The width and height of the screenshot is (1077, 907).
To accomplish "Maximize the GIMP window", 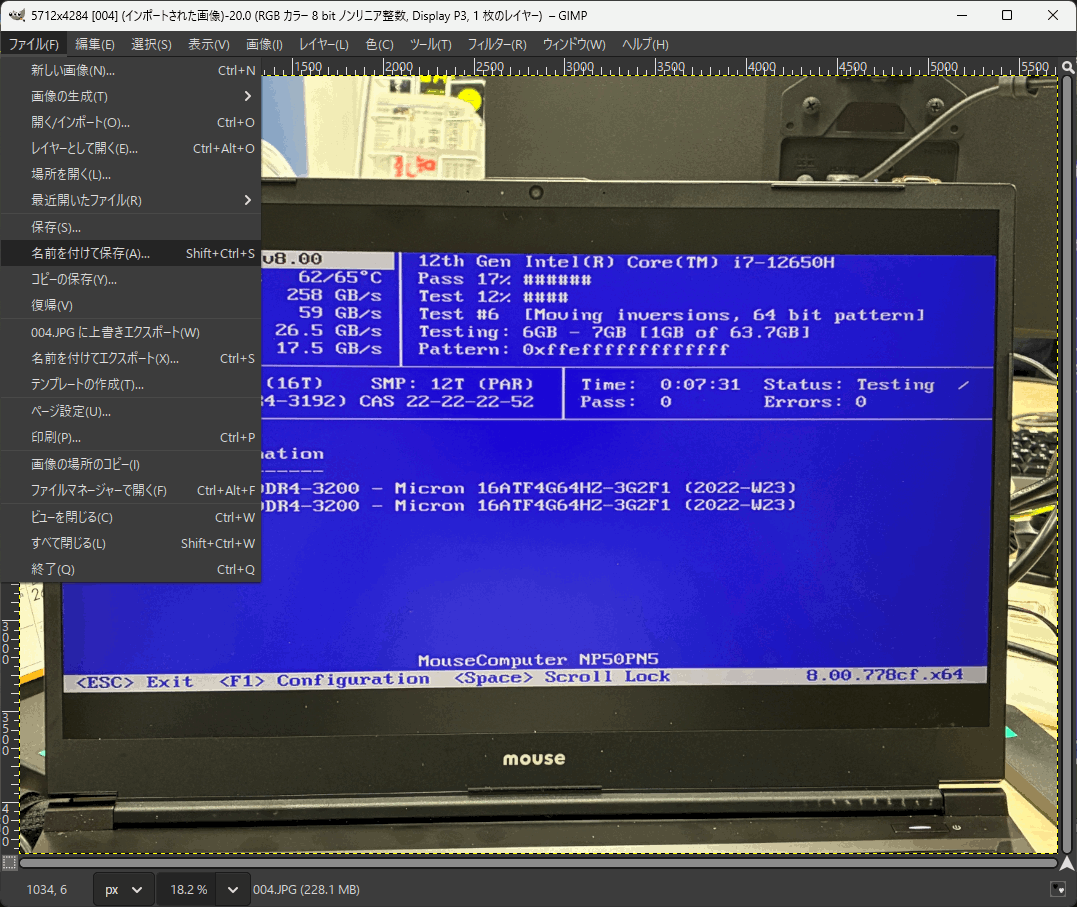I will [x=1007, y=15].
